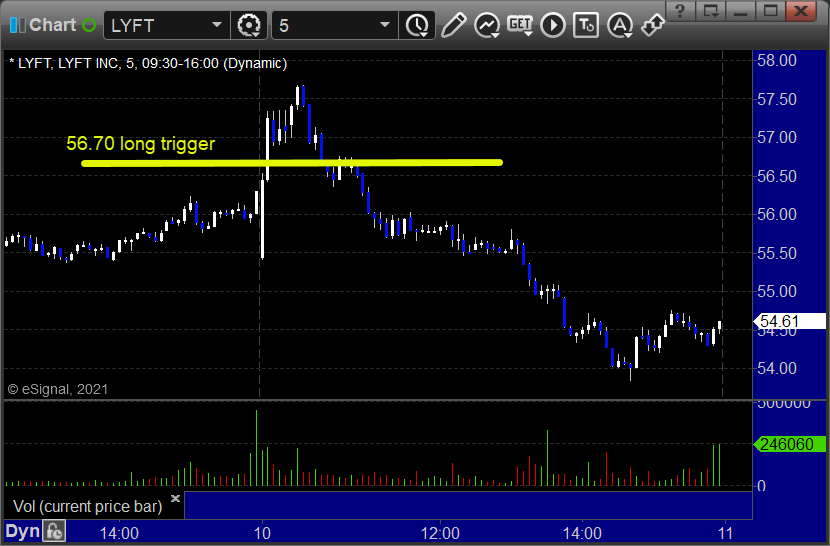Click the 58.00 price axis label
Viewport: 830px width, 546px height.
(777, 60)
